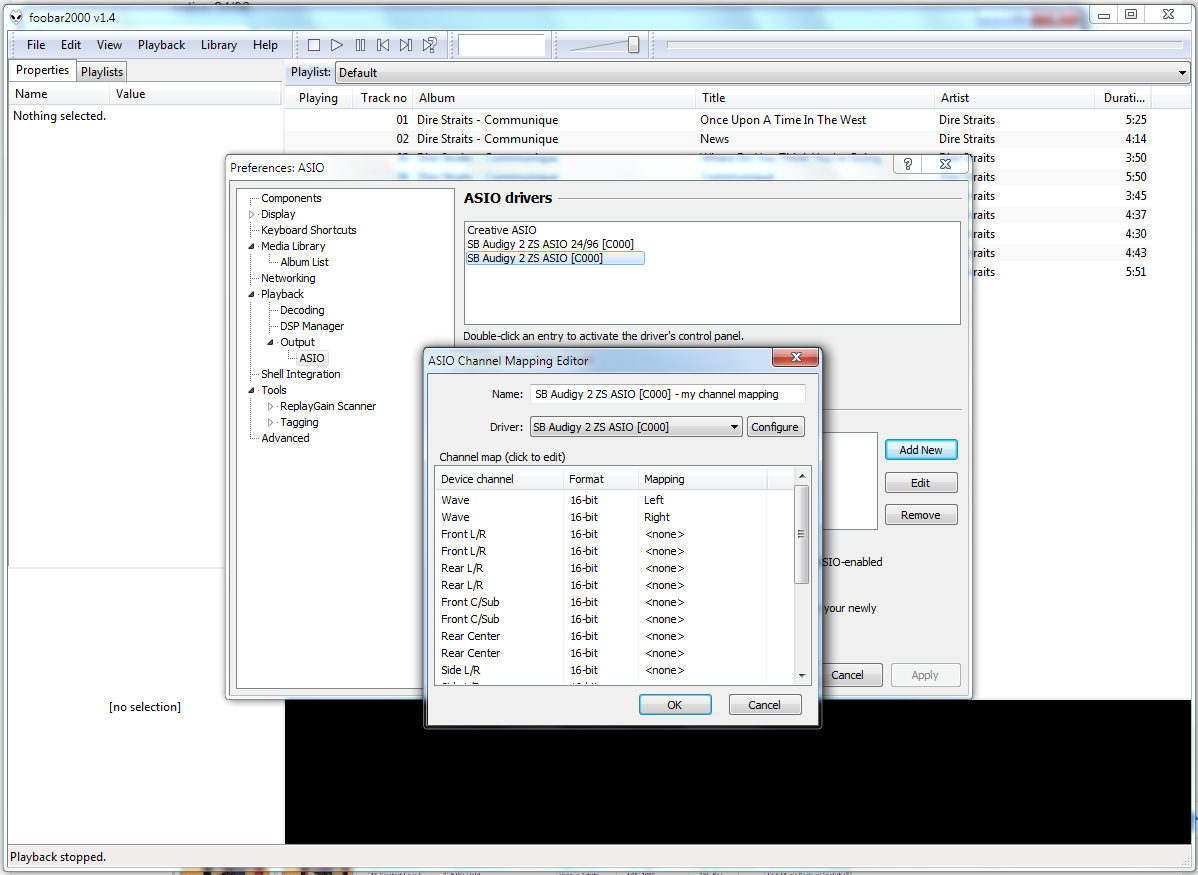Viewport: 1198px width, 875px height.
Task: Click the channel map scrollbar down arrow
Action: pos(801,676)
